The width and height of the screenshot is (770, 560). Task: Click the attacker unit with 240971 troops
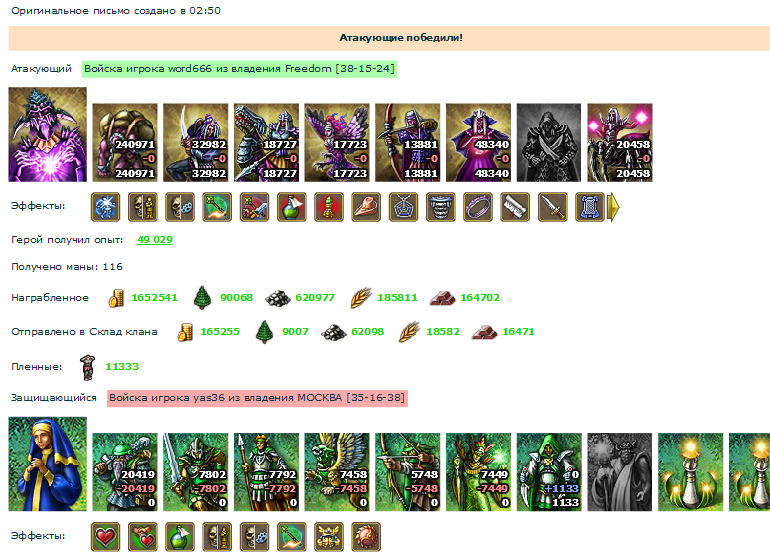[125, 142]
